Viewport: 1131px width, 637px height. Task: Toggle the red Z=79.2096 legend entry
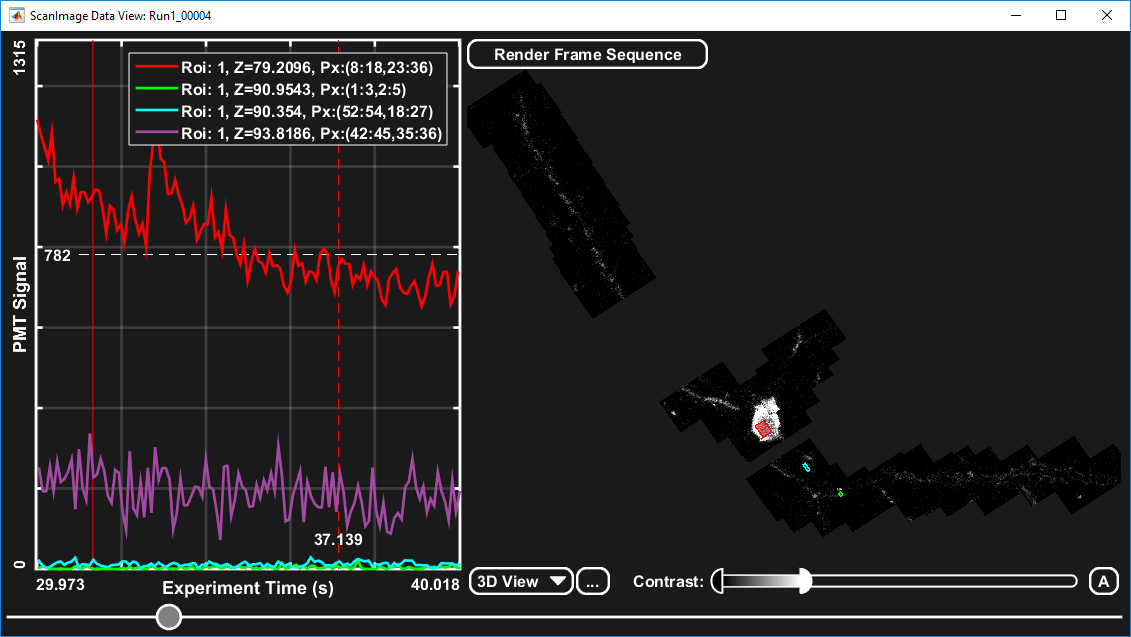pos(290,68)
